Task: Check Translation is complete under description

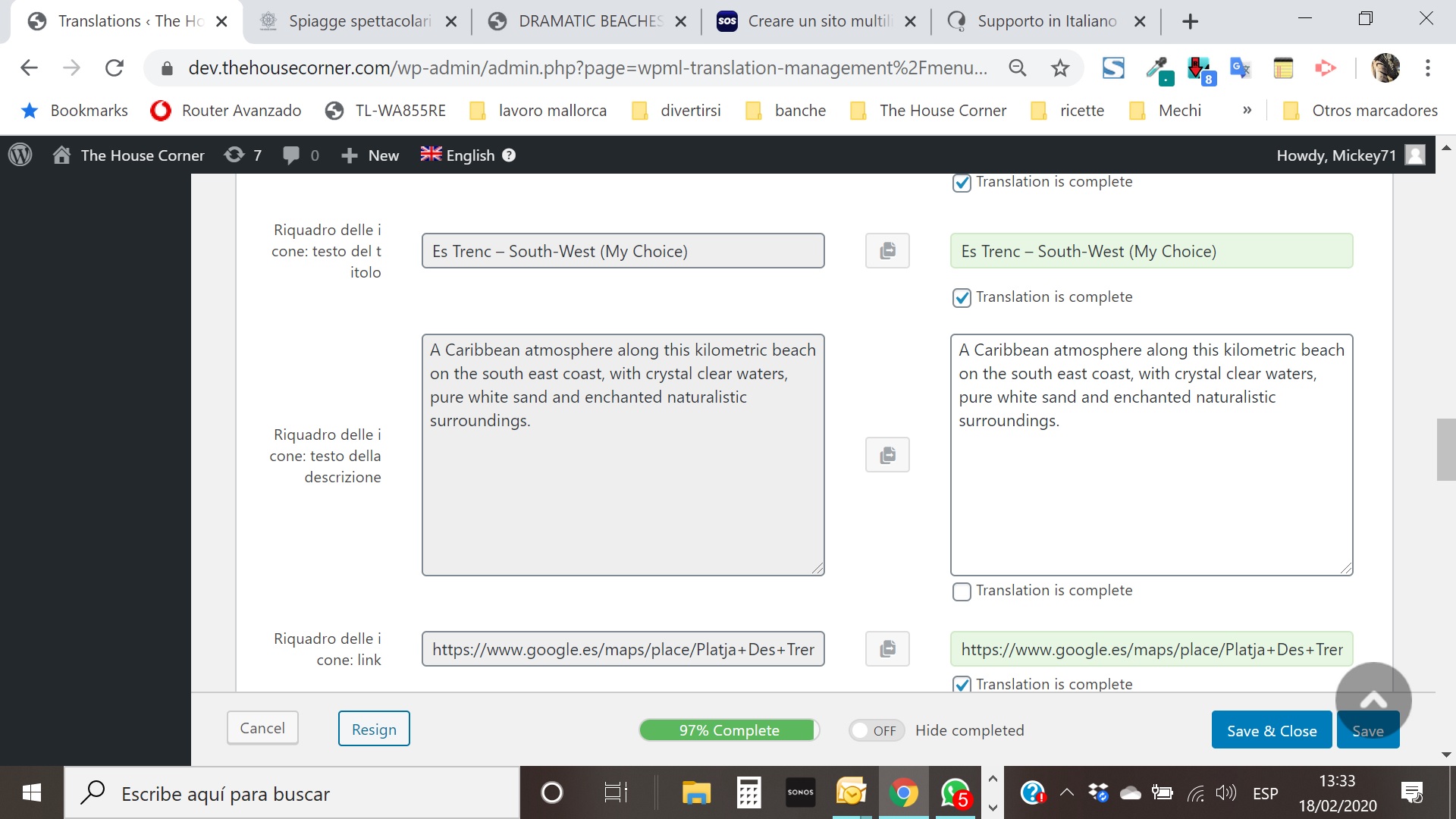Action: tap(962, 591)
